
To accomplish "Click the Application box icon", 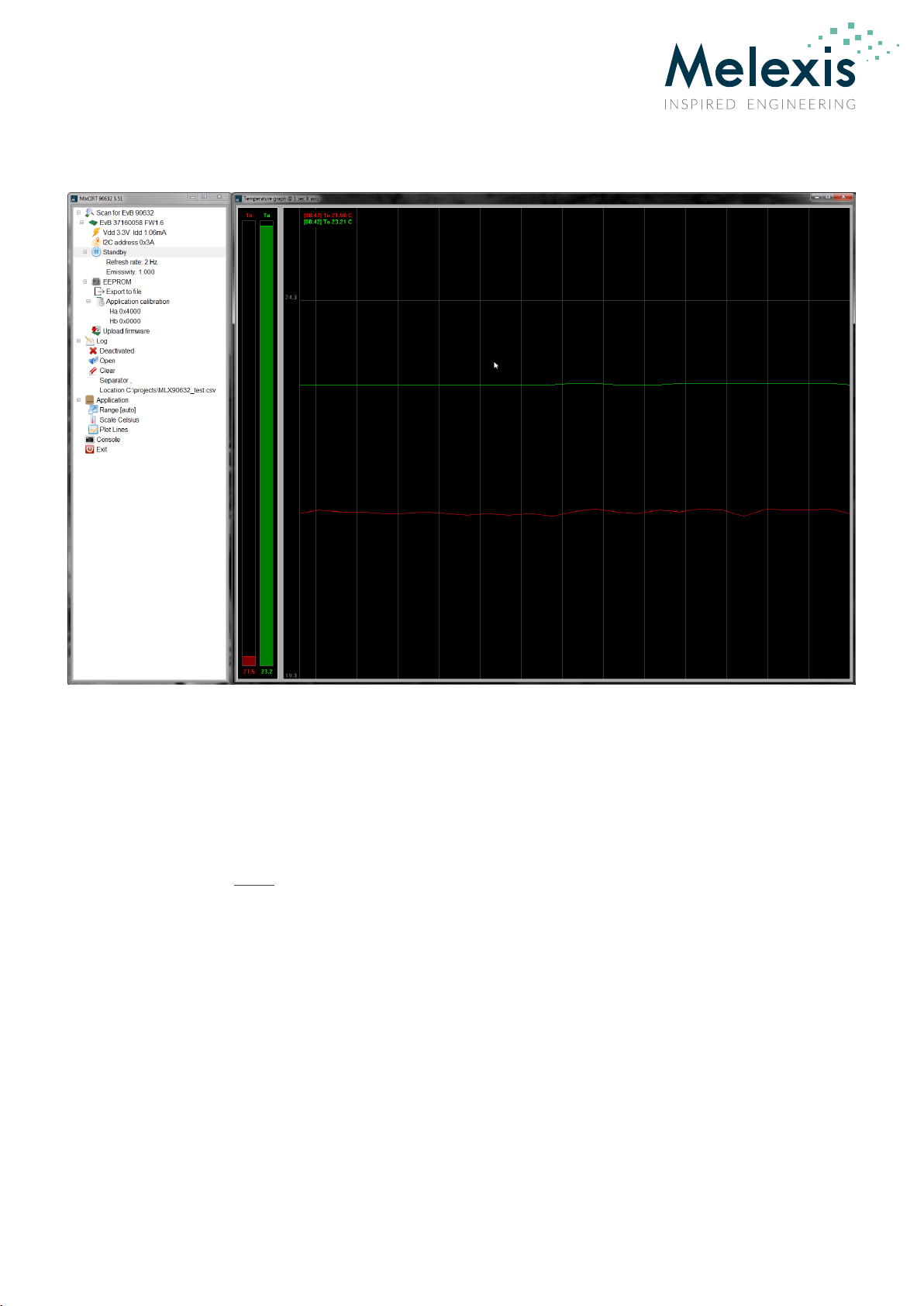I will 89,400.
